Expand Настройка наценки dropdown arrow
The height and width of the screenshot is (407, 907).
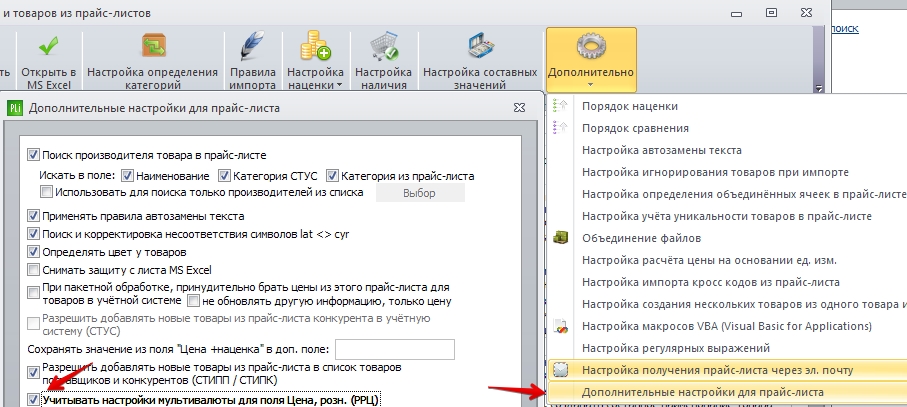pyautogui.click(x=338, y=85)
